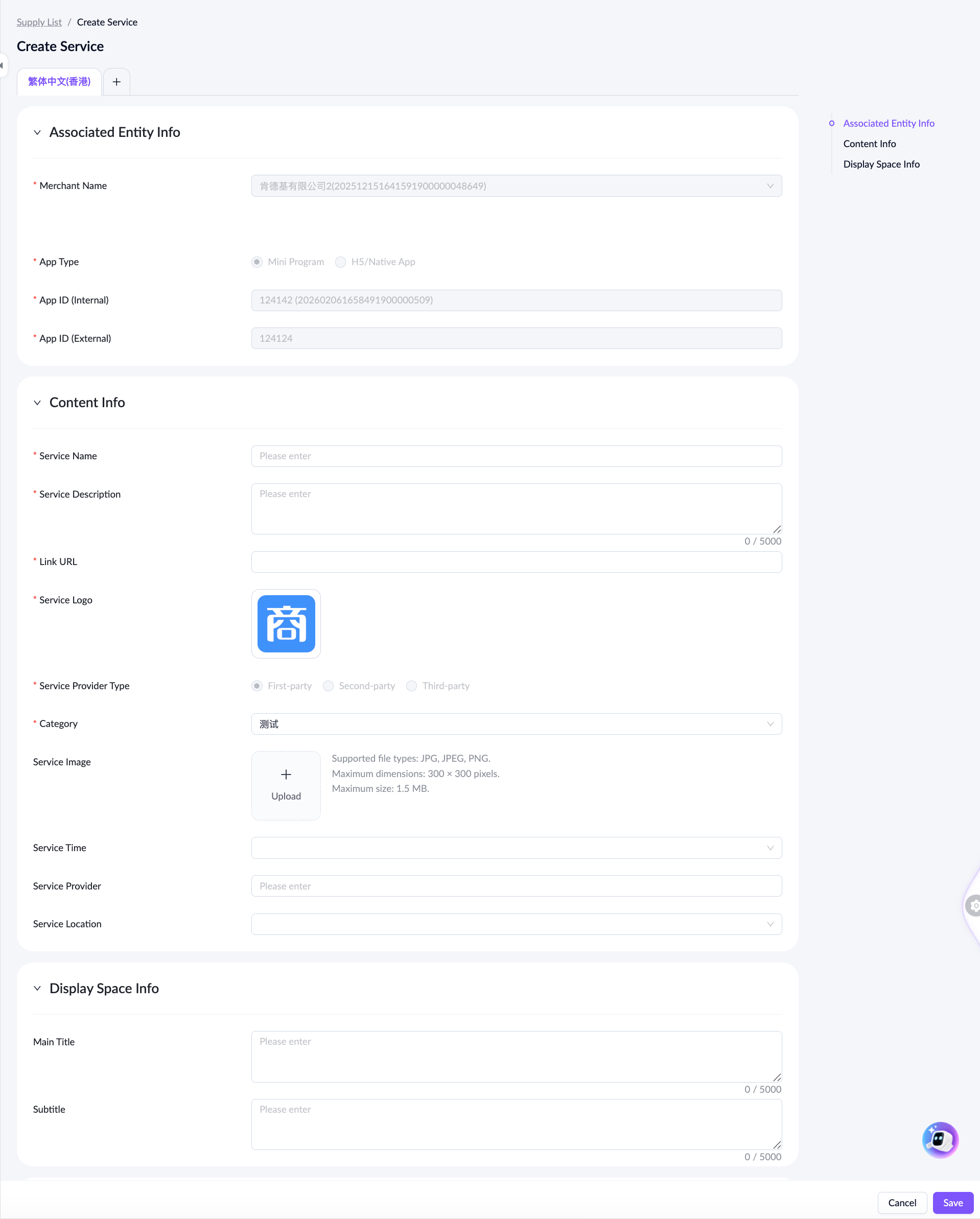Click the settings gear on right edge
The width and height of the screenshot is (980, 1219).
(x=973, y=905)
